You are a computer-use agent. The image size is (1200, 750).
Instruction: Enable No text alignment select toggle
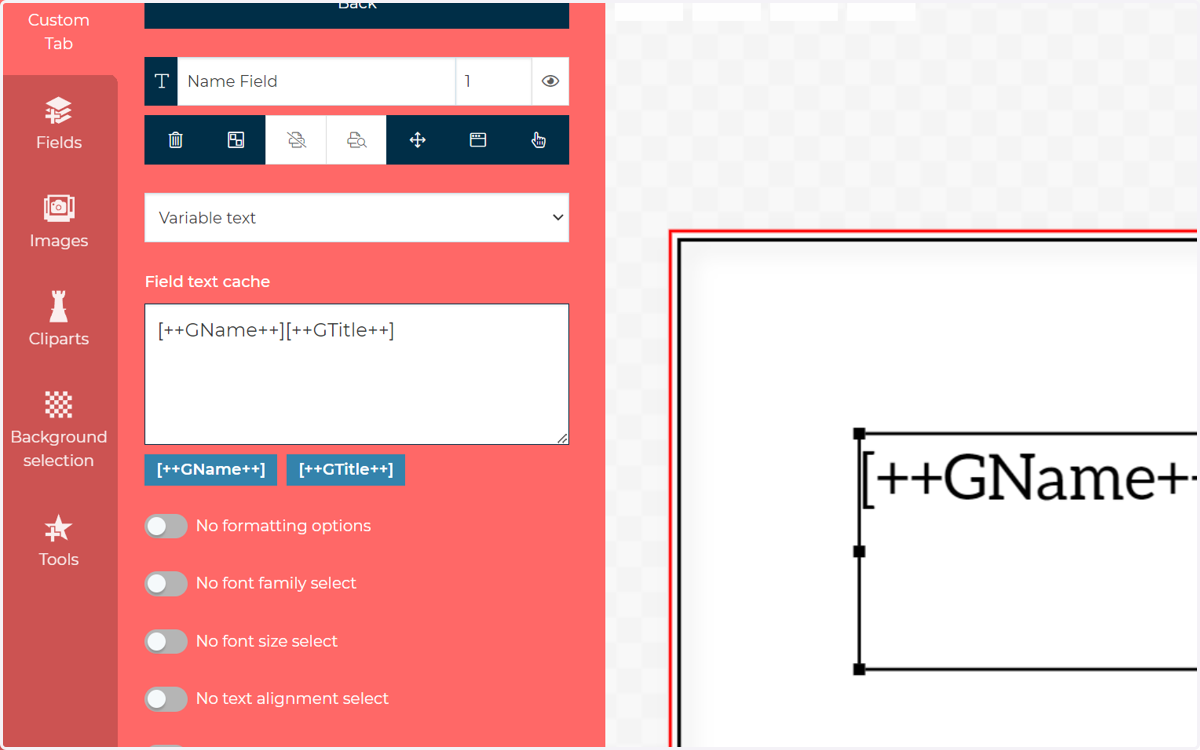pyautogui.click(x=166, y=700)
